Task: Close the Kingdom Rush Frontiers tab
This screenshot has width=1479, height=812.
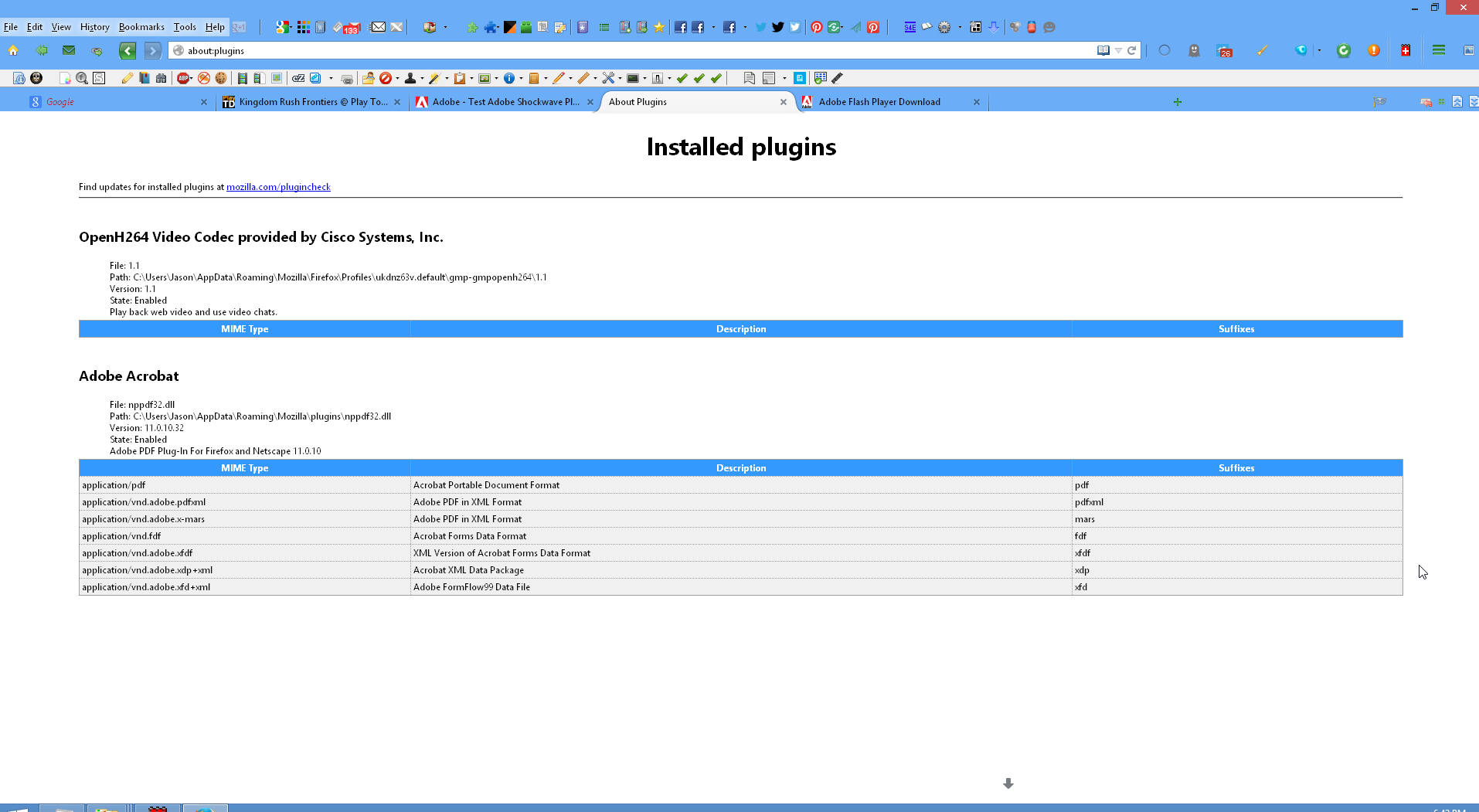Action: click(x=397, y=102)
